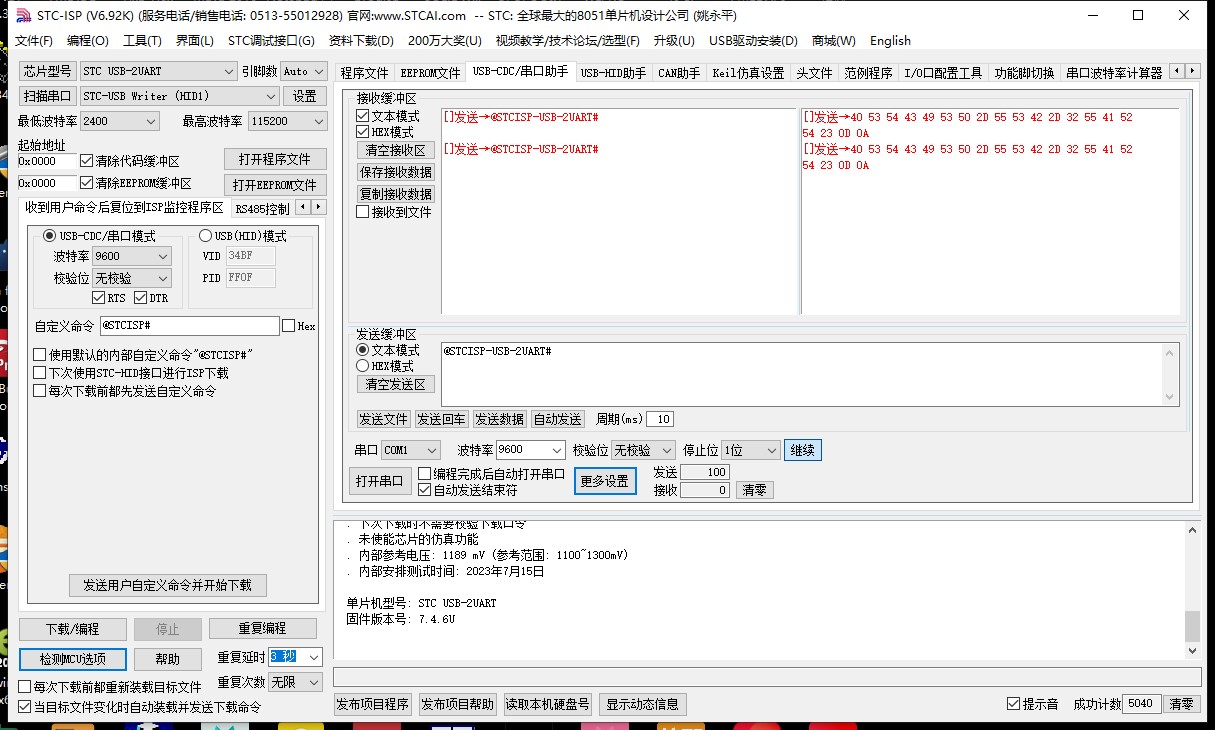Viewport: 1215px width, 730px height.
Task: Enable the Hex checkbox beside custom command
Action: (289, 326)
